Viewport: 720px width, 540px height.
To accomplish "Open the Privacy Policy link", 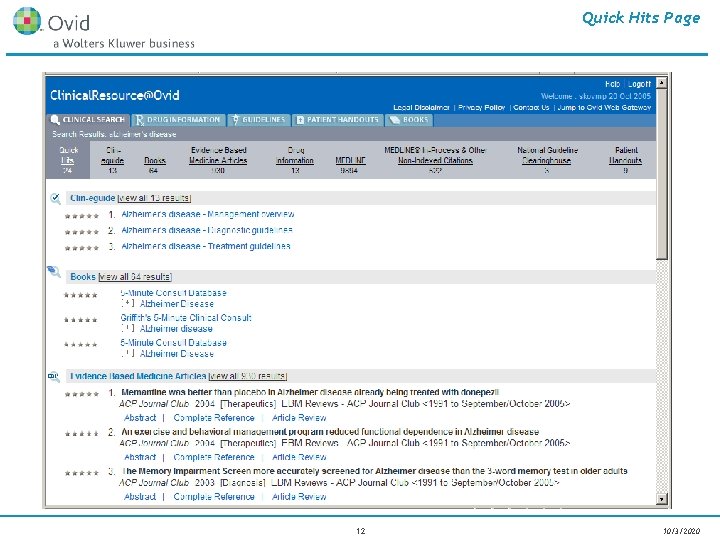I will pos(481,107).
